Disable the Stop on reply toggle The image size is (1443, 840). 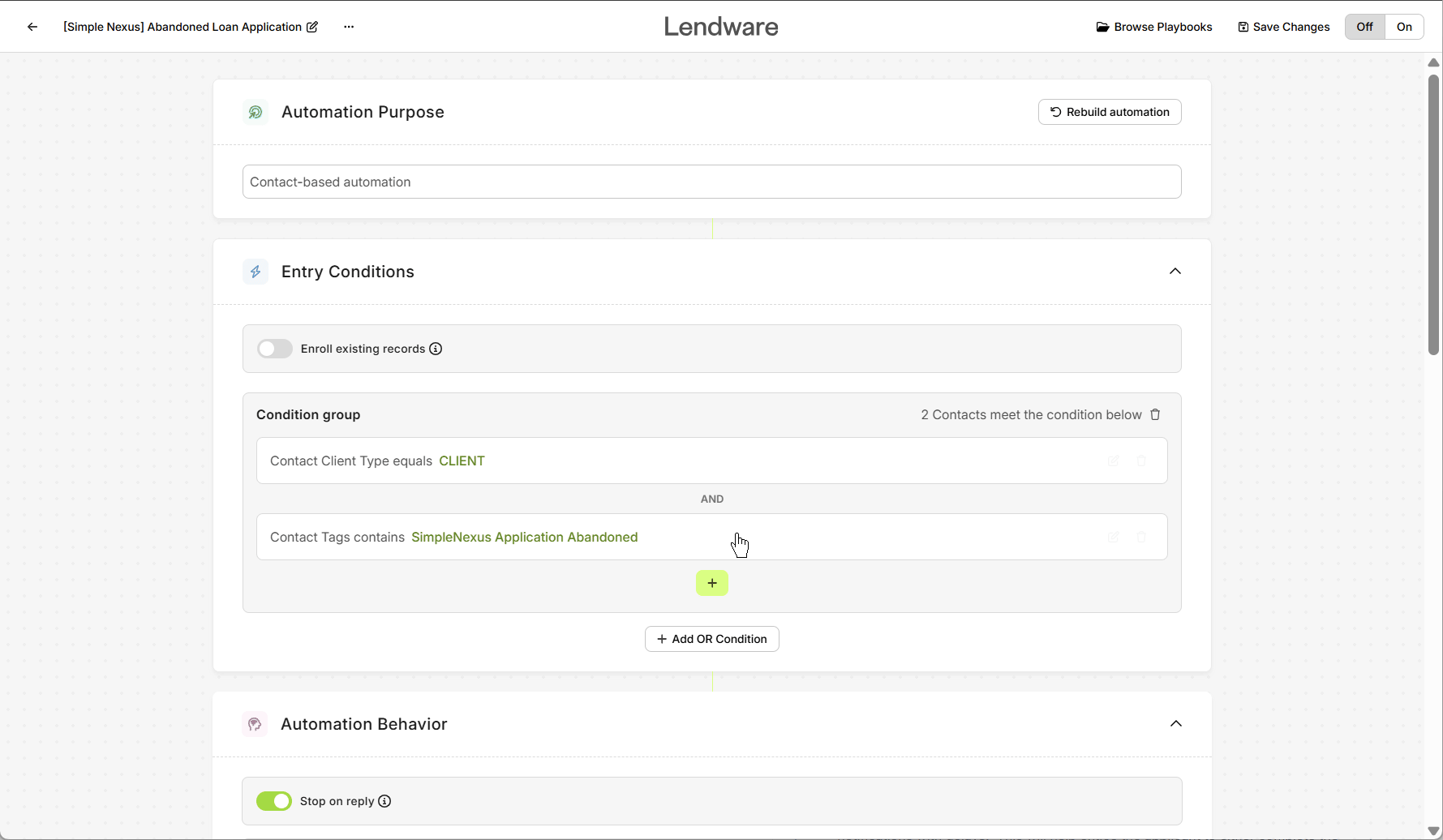274,801
